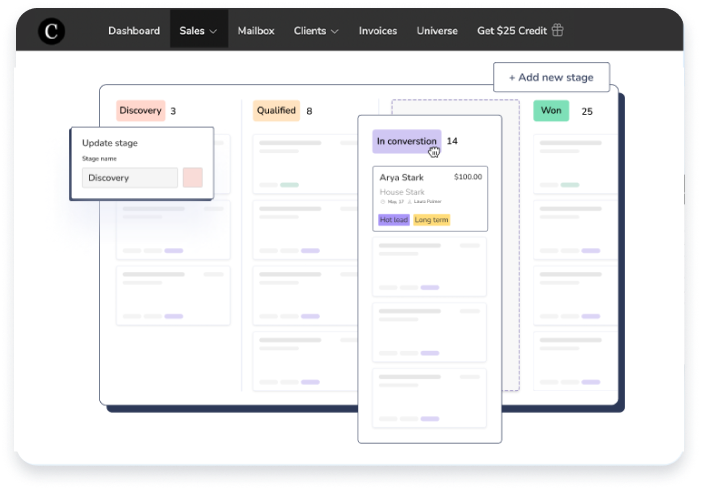Click the gift icon beside Get $25 Credit

pos(558,31)
